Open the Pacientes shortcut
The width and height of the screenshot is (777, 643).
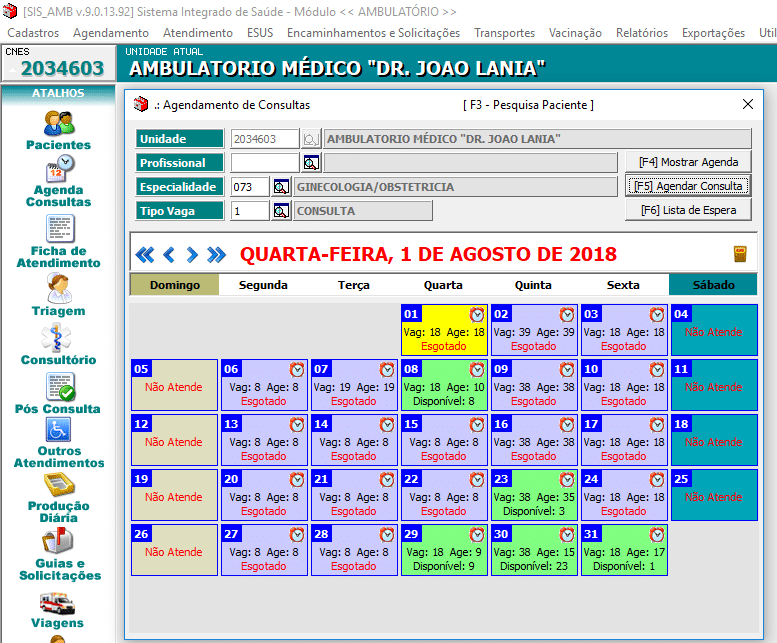click(x=58, y=130)
